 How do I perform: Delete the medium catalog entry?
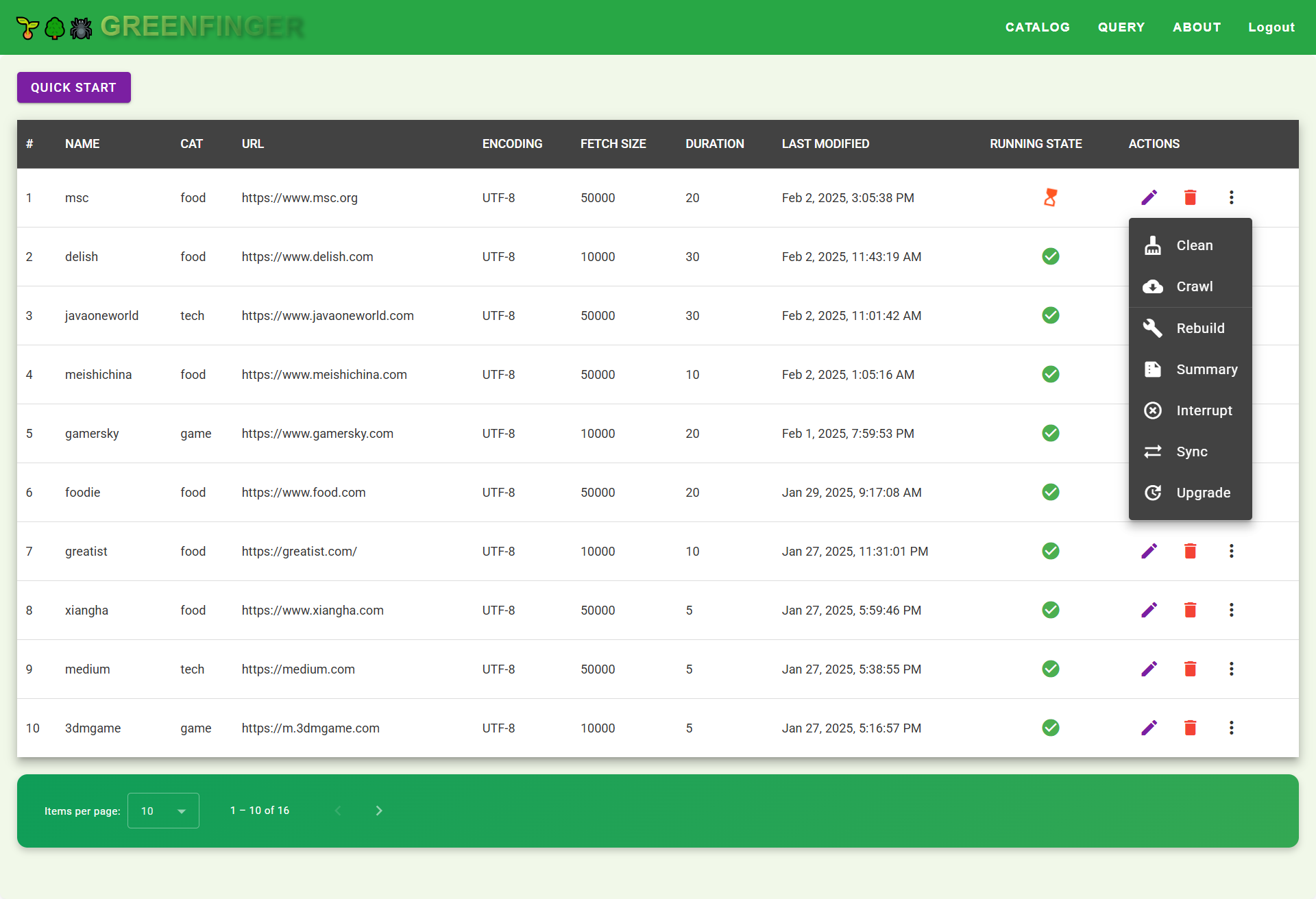[x=1191, y=669]
